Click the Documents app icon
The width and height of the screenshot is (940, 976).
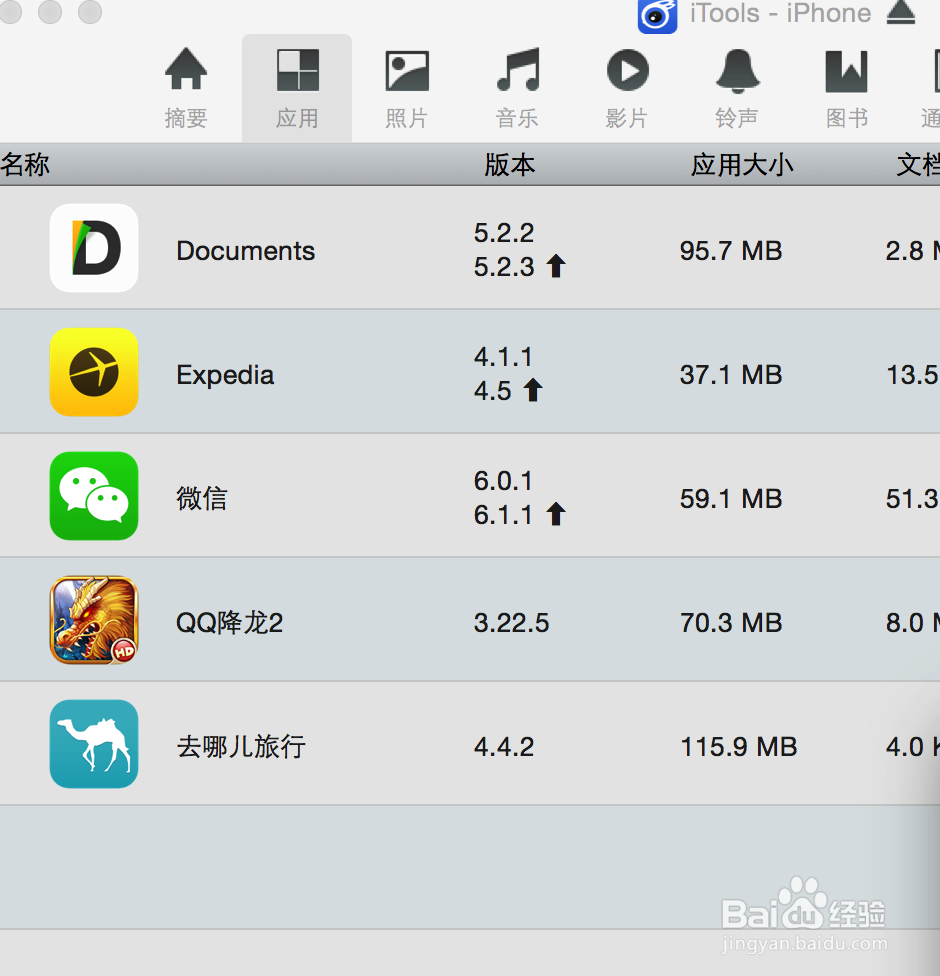click(x=94, y=248)
